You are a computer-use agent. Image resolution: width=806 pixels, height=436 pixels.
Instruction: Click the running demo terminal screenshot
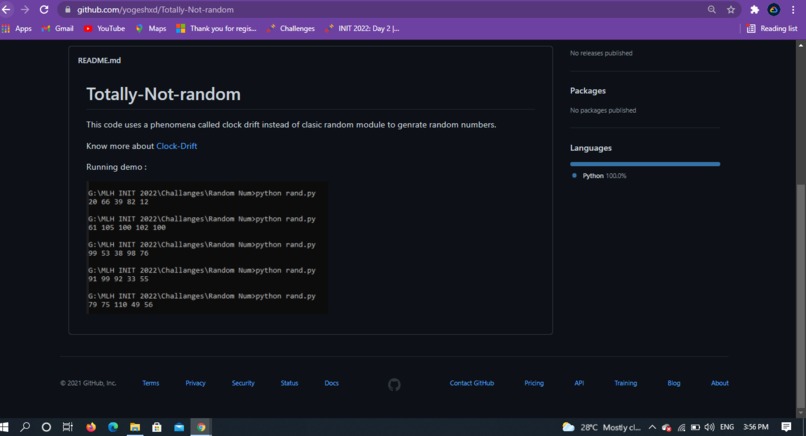click(x=207, y=247)
